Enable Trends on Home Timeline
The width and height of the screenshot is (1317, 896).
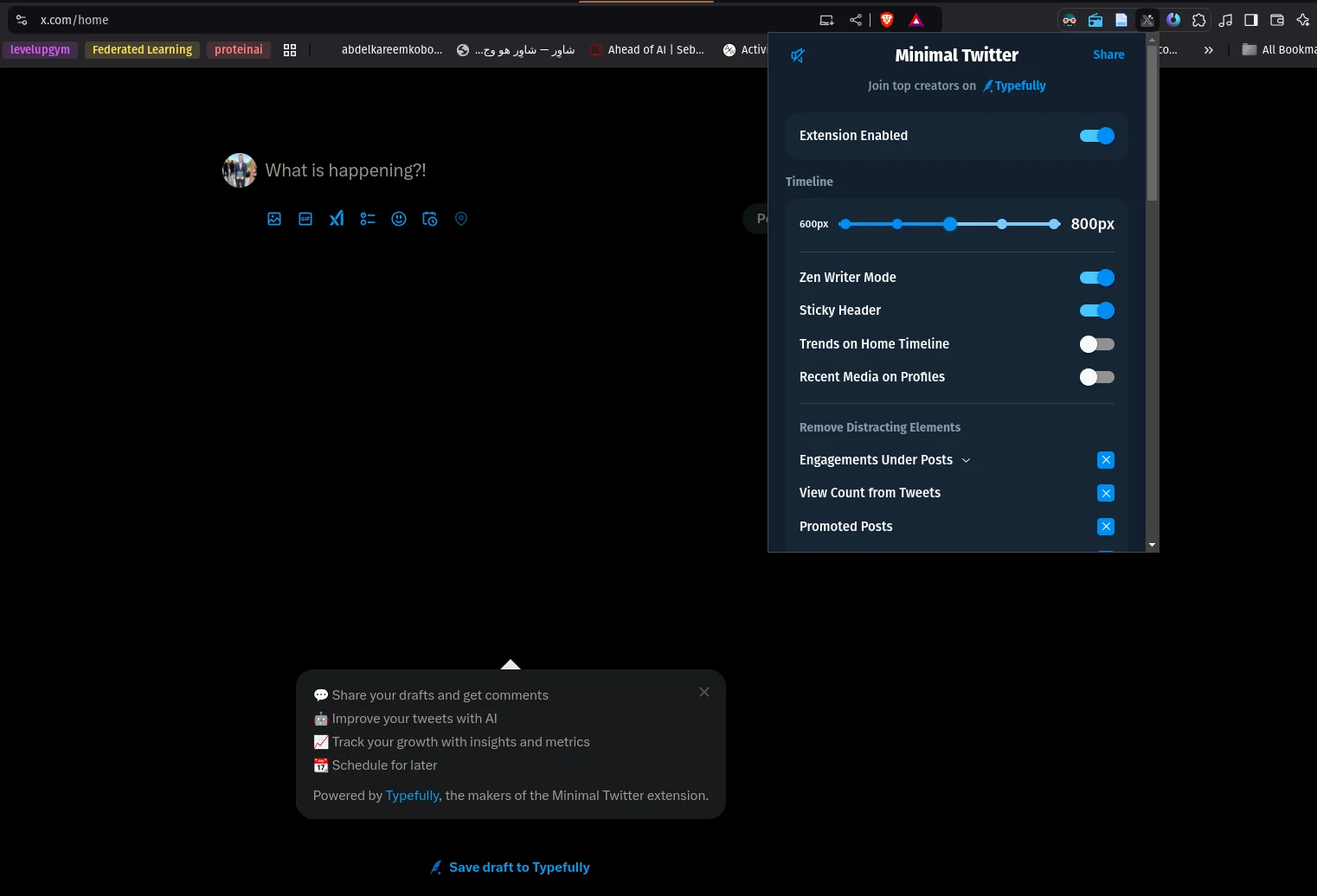[x=1096, y=344]
